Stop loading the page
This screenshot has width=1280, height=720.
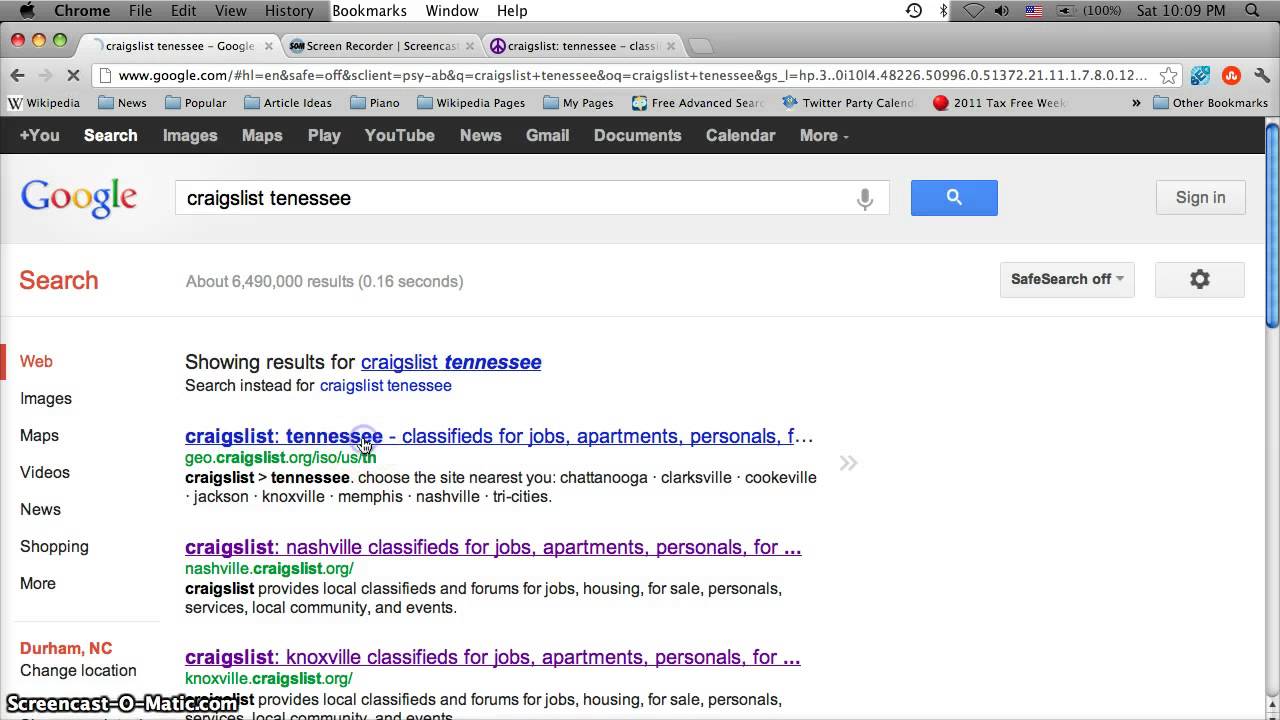click(x=74, y=75)
